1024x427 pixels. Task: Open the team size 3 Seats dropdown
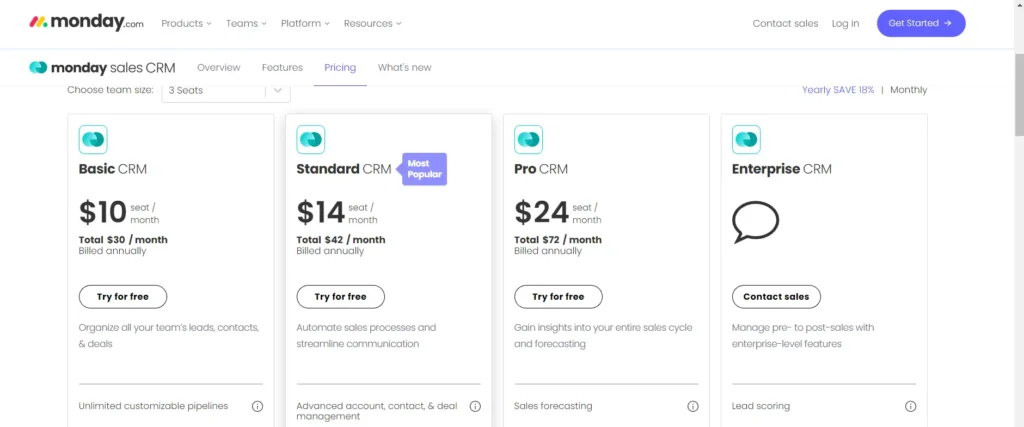click(x=226, y=91)
